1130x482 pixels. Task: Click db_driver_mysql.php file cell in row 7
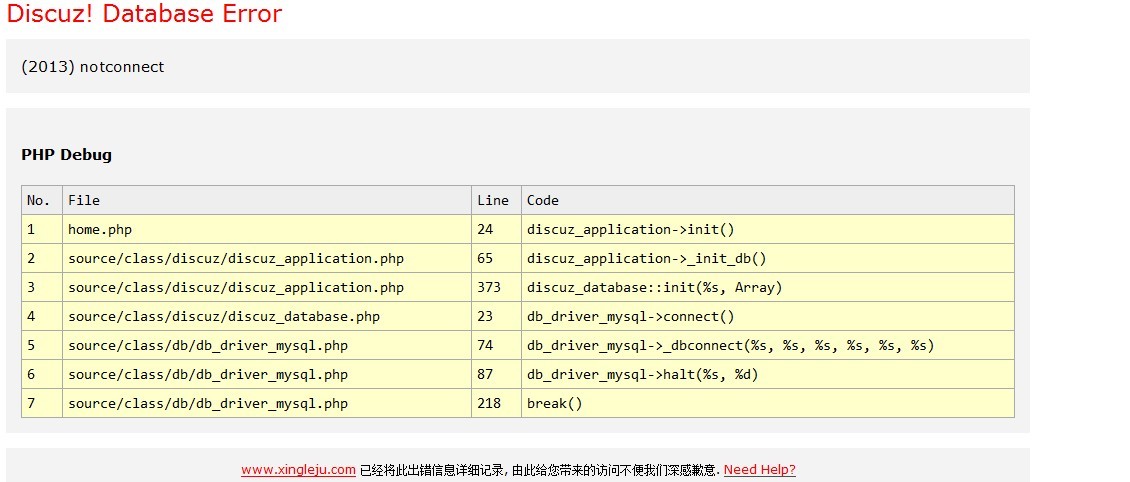click(267, 403)
